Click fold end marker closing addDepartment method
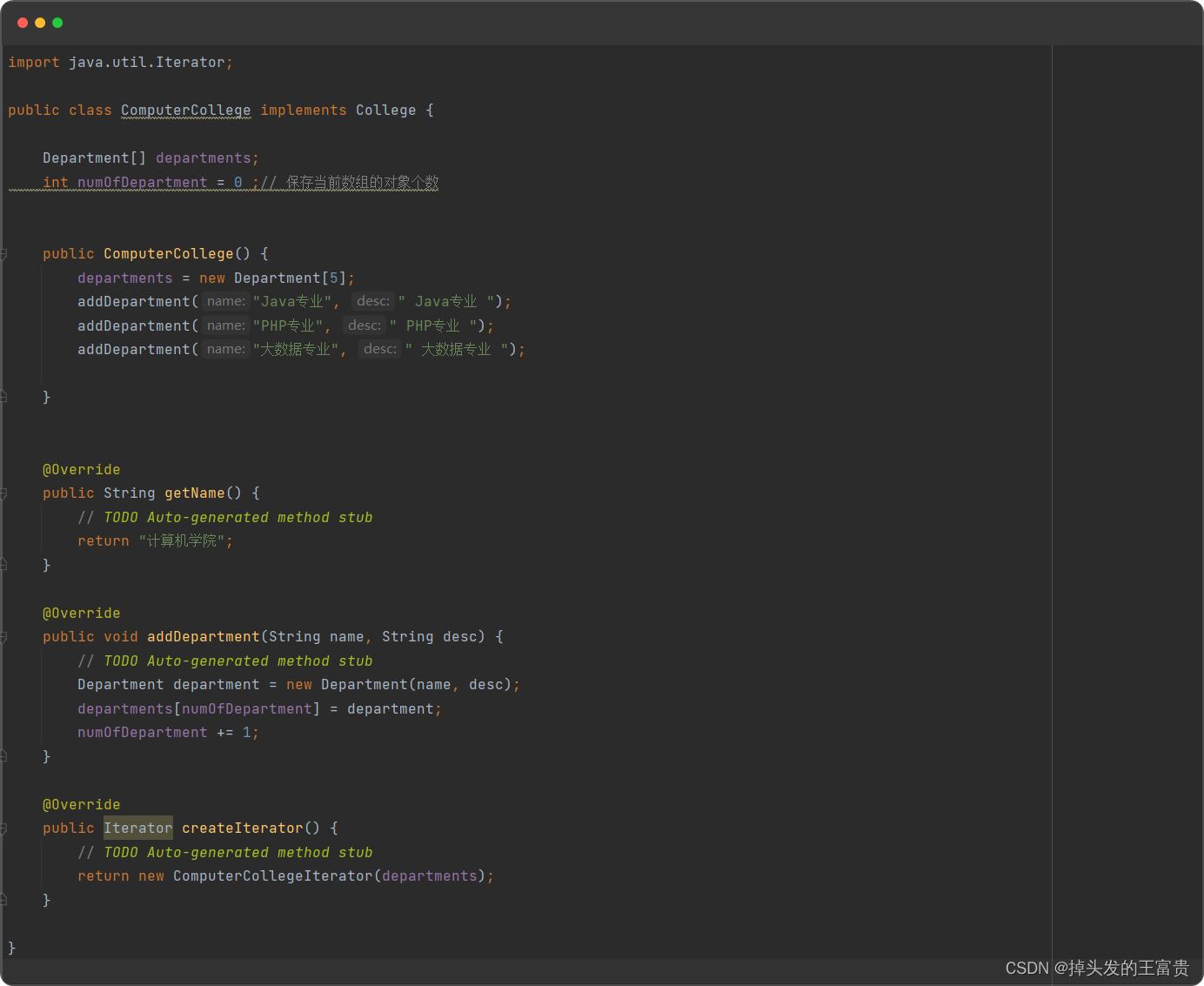The image size is (1204, 986). (x=3, y=756)
